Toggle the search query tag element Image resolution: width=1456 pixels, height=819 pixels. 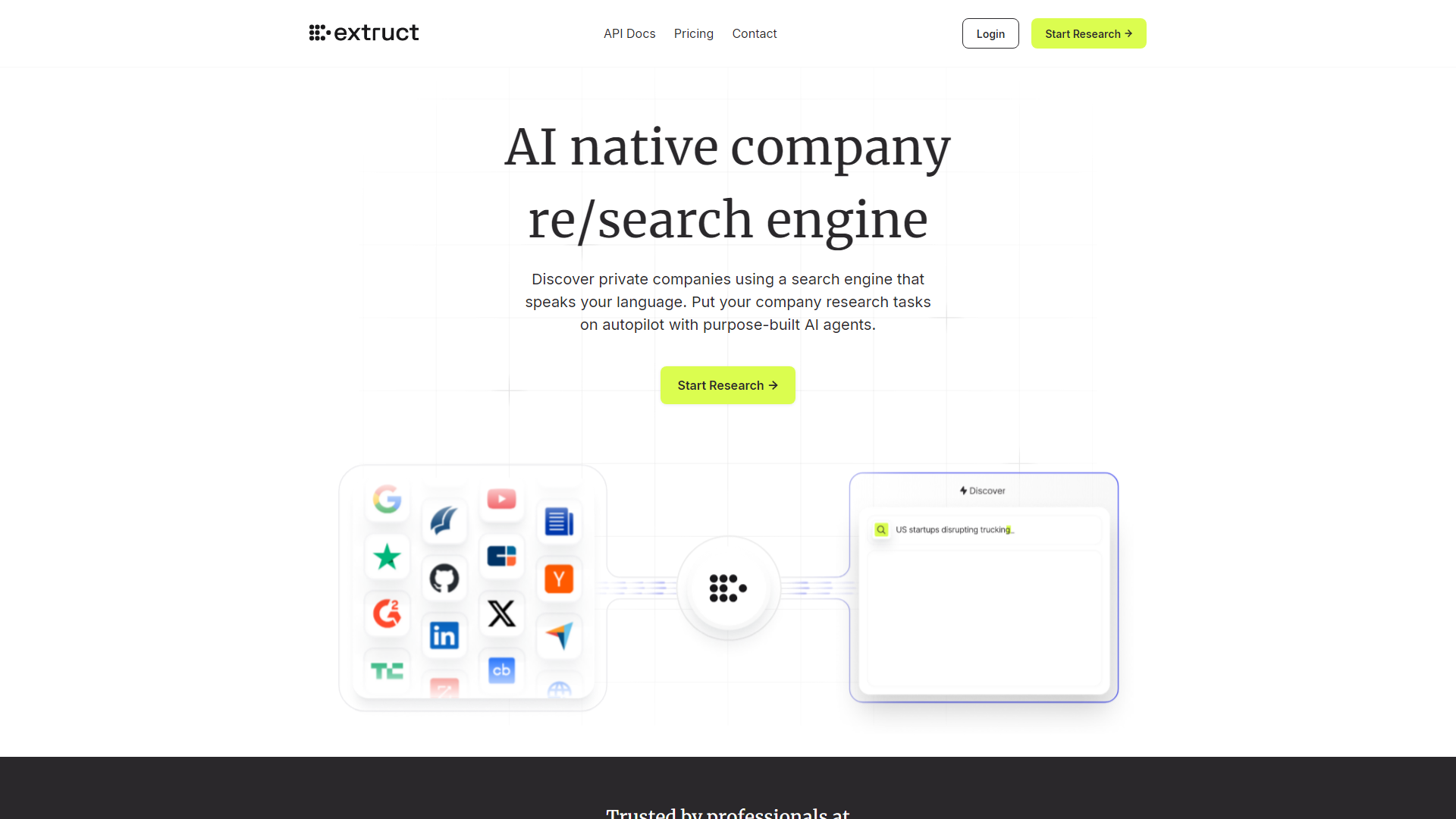click(881, 529)
